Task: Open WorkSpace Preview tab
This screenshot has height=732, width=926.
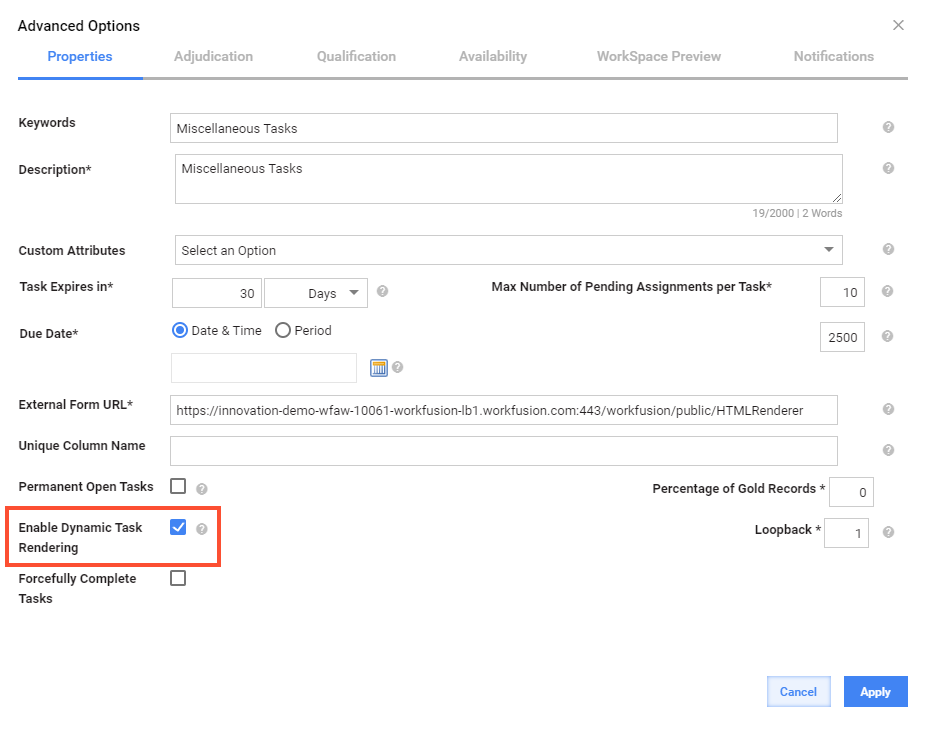Action: 658,57
